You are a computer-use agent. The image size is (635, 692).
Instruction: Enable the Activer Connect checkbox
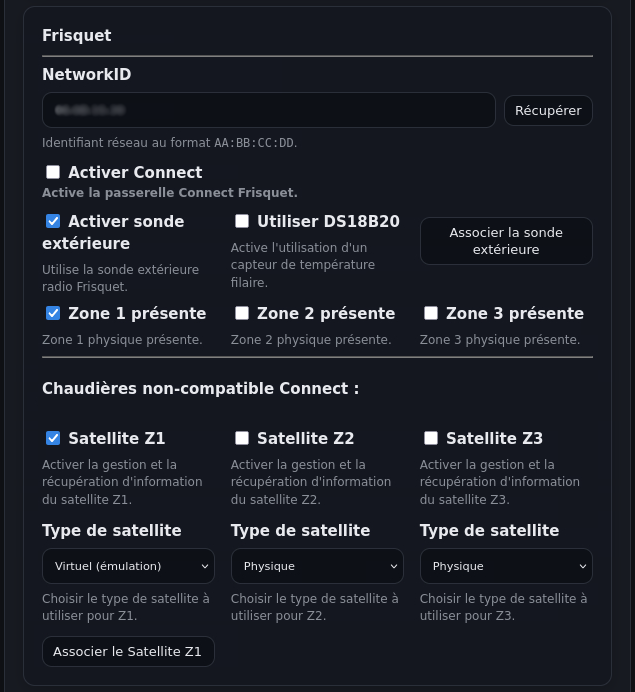pos(53,173)
